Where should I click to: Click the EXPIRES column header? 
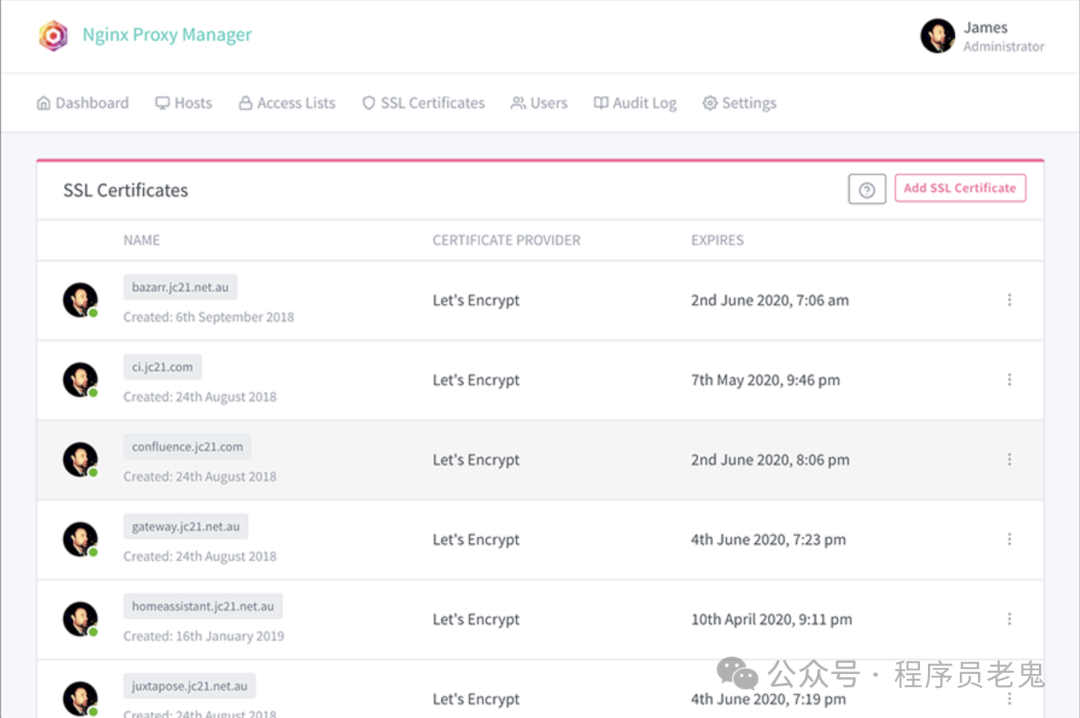[718, 240]
